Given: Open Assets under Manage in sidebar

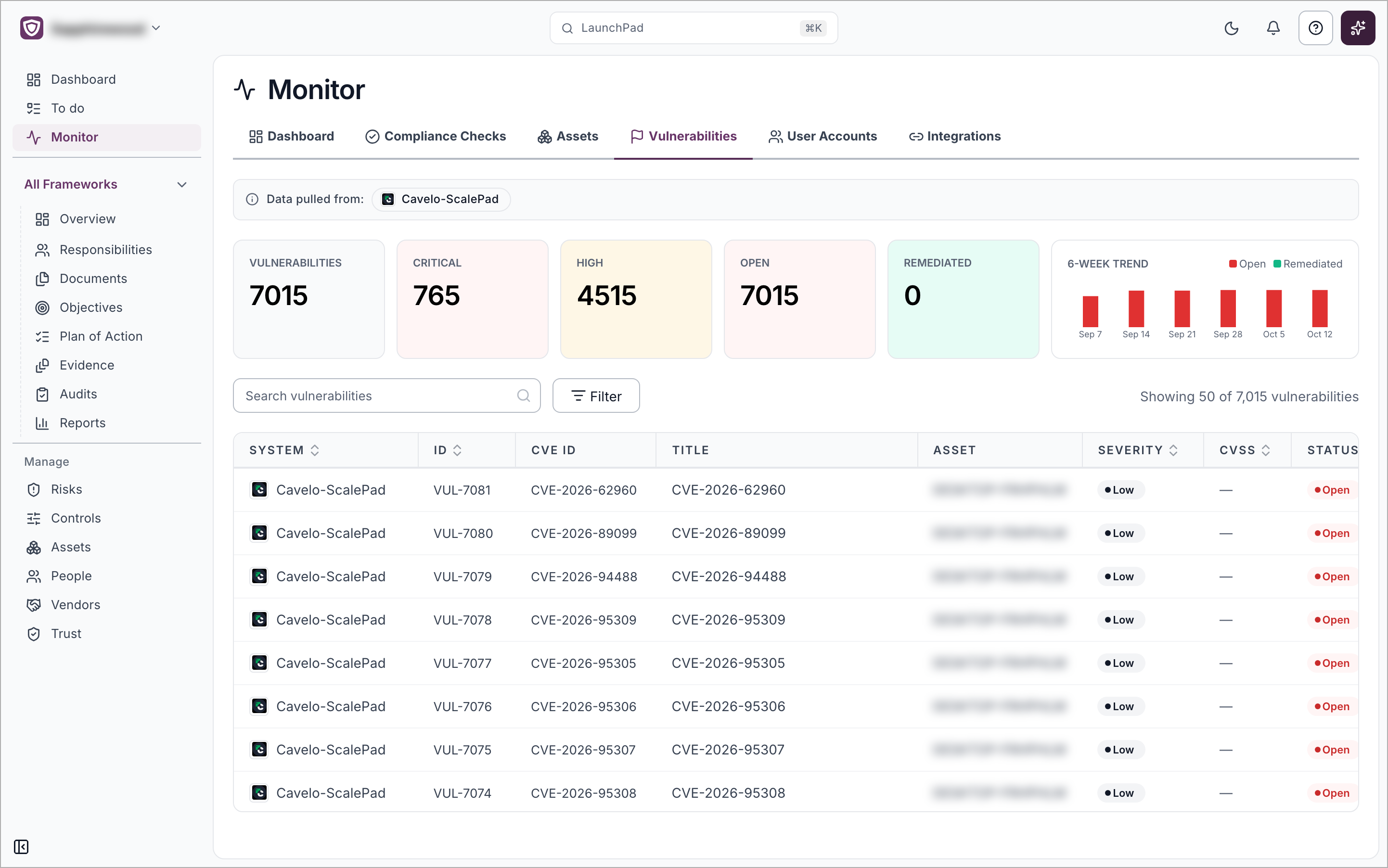Looking at the screenshot, I should (107, 547).
